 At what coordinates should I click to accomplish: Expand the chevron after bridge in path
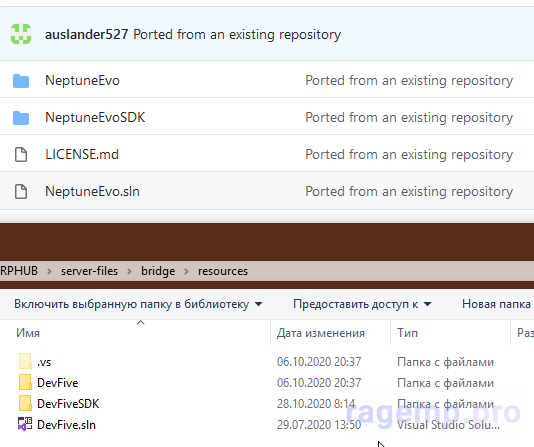187,271
